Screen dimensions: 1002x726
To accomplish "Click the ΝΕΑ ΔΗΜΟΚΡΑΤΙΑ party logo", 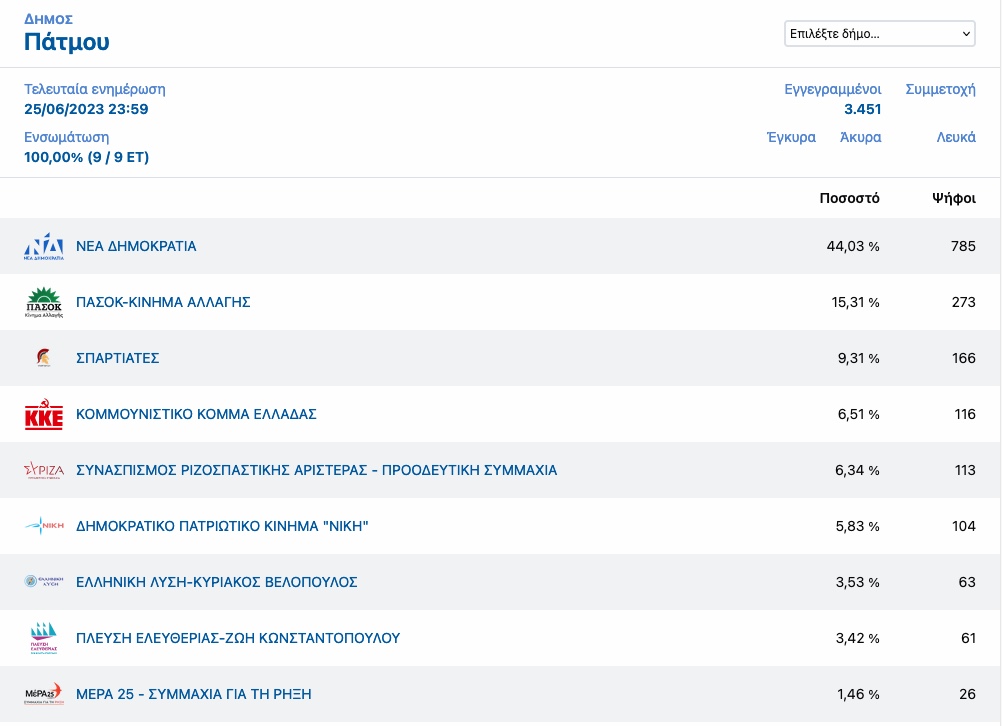I will (x=44, y=247).
